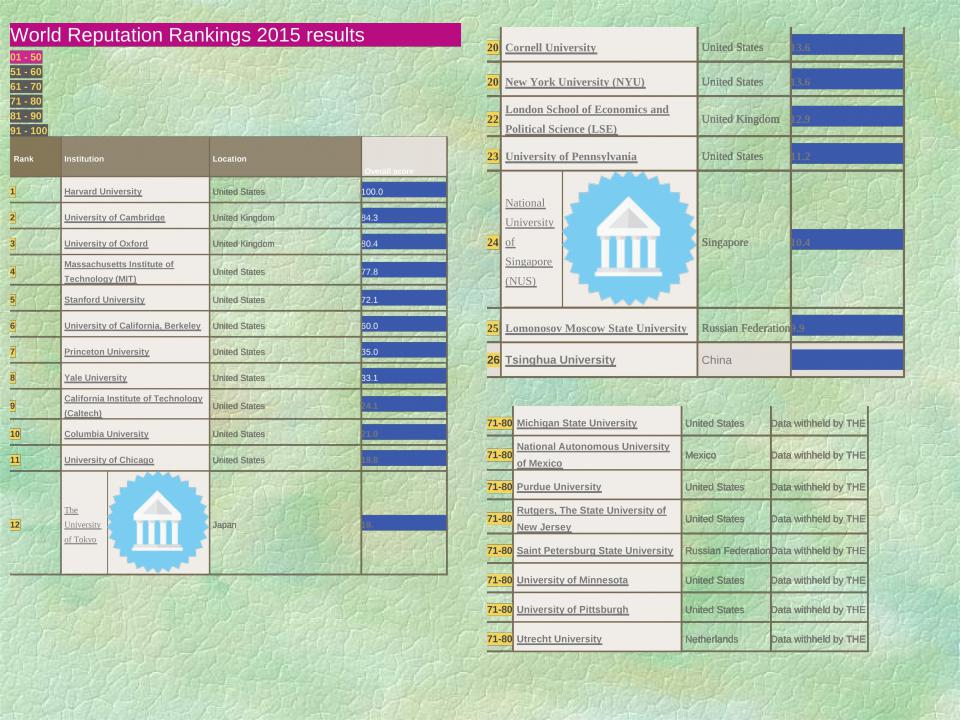
Task: Open the Massachusetts Institute of Technology link
Action: (x=119, y=271)
